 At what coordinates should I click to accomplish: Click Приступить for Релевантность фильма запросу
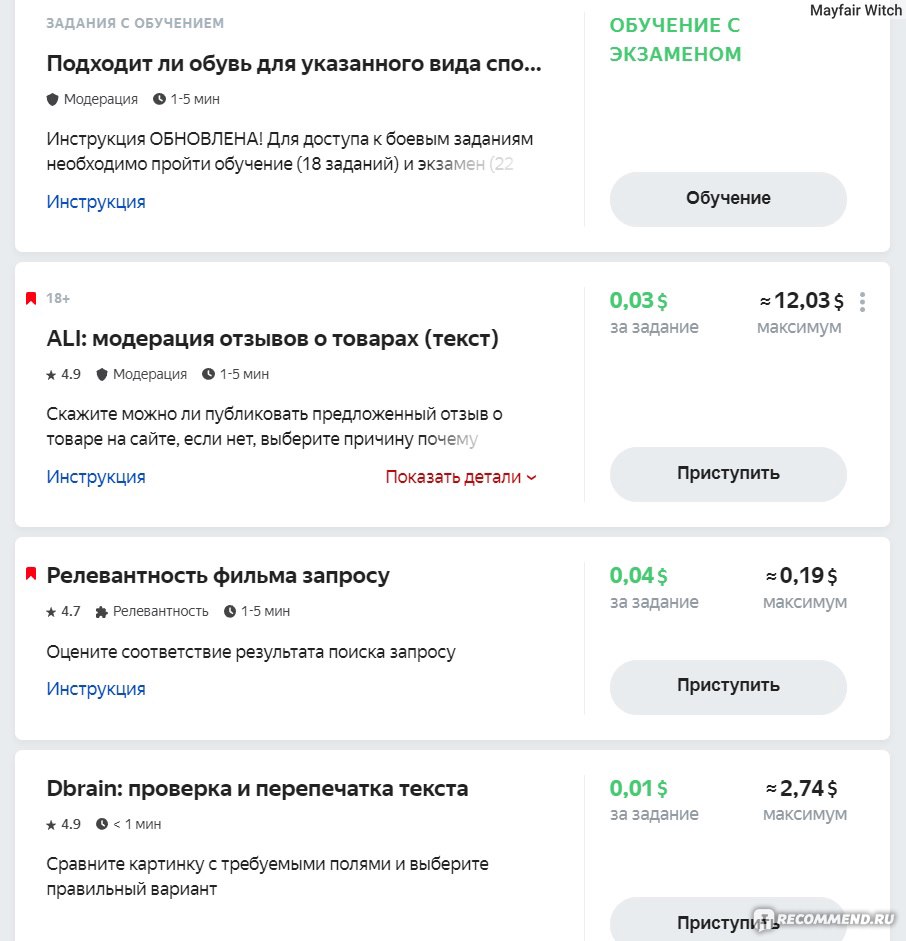coord(728,687)
